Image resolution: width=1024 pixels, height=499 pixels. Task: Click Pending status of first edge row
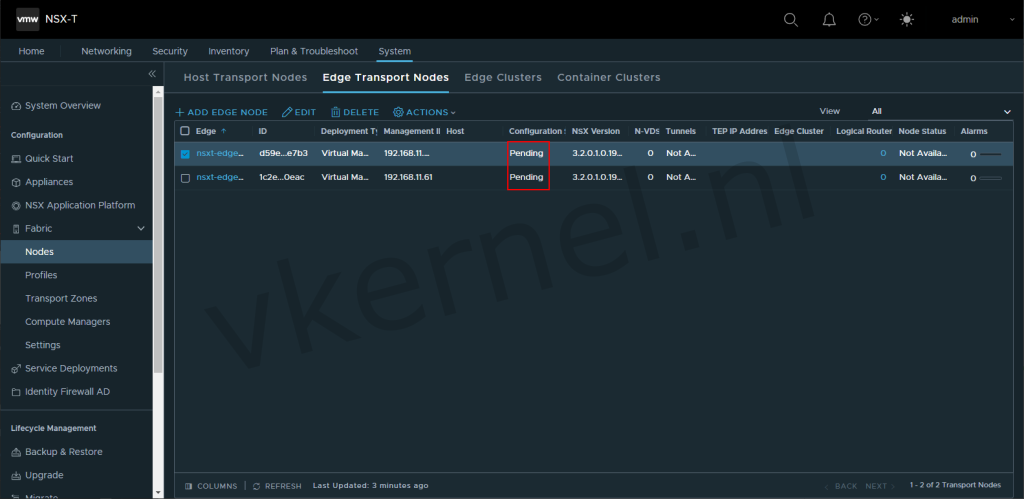click(x=526, y=153)
